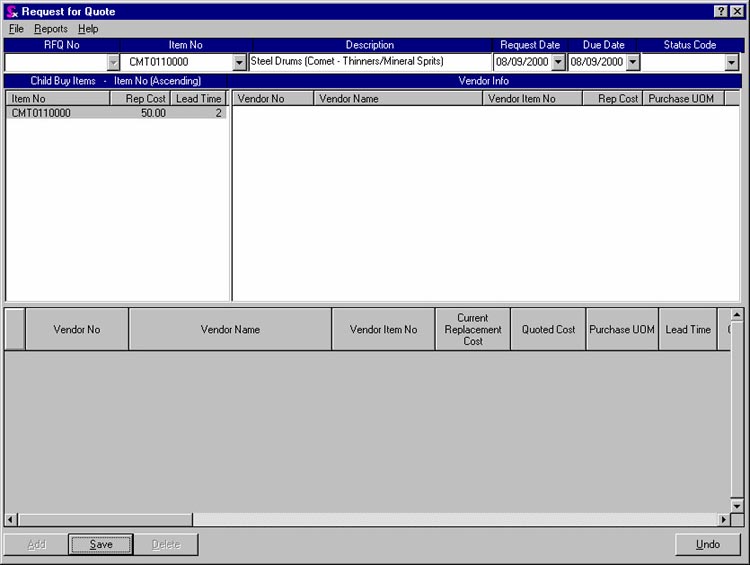The image size is (750, 565).
Task: Expand the Status Code dropdown
Action: pos(731,62)
